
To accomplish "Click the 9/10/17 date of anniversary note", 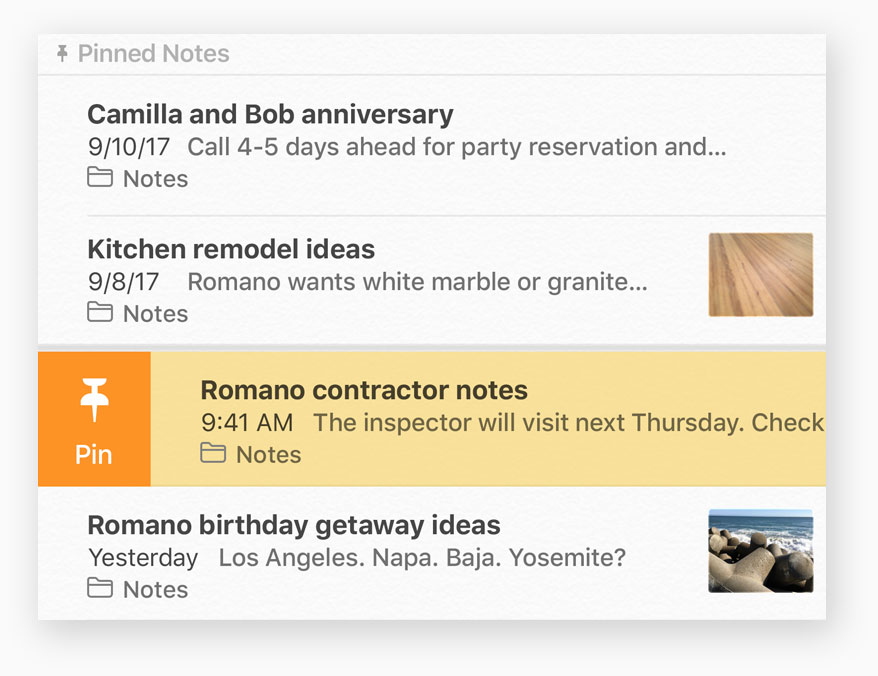I will 129,147.
